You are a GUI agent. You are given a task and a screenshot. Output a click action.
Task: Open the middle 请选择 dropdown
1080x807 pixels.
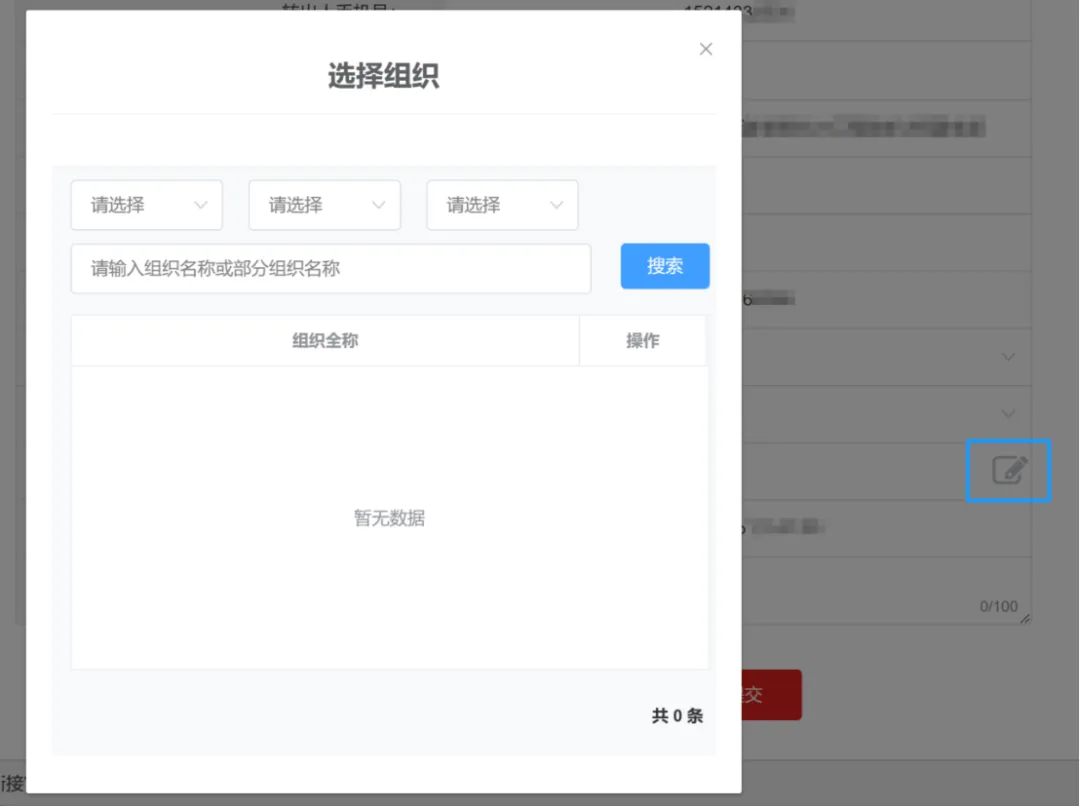(x=324, y=205)
